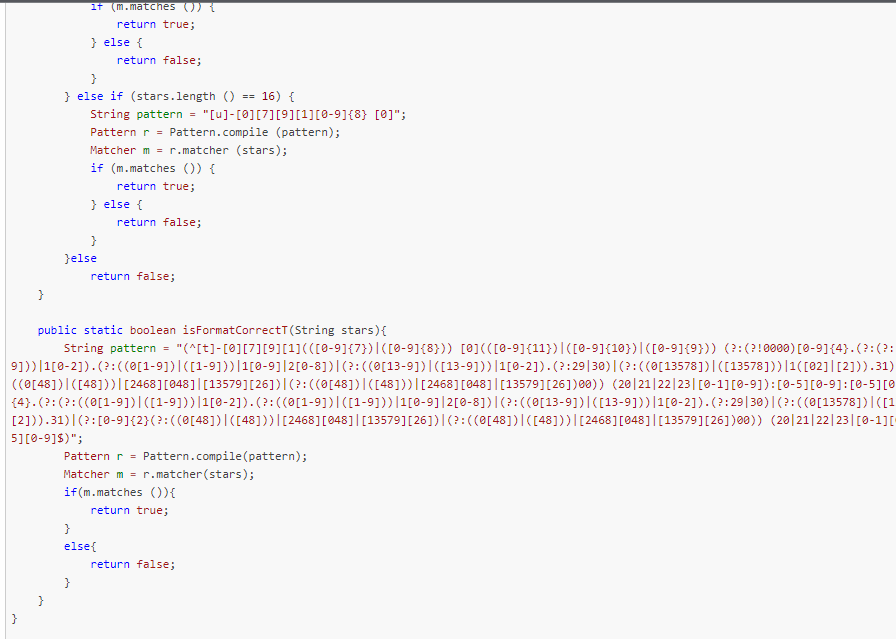Click the 'public static boolean' keywords
The width and height of the screenshot is (896, 639).
[x=107, y=330]
